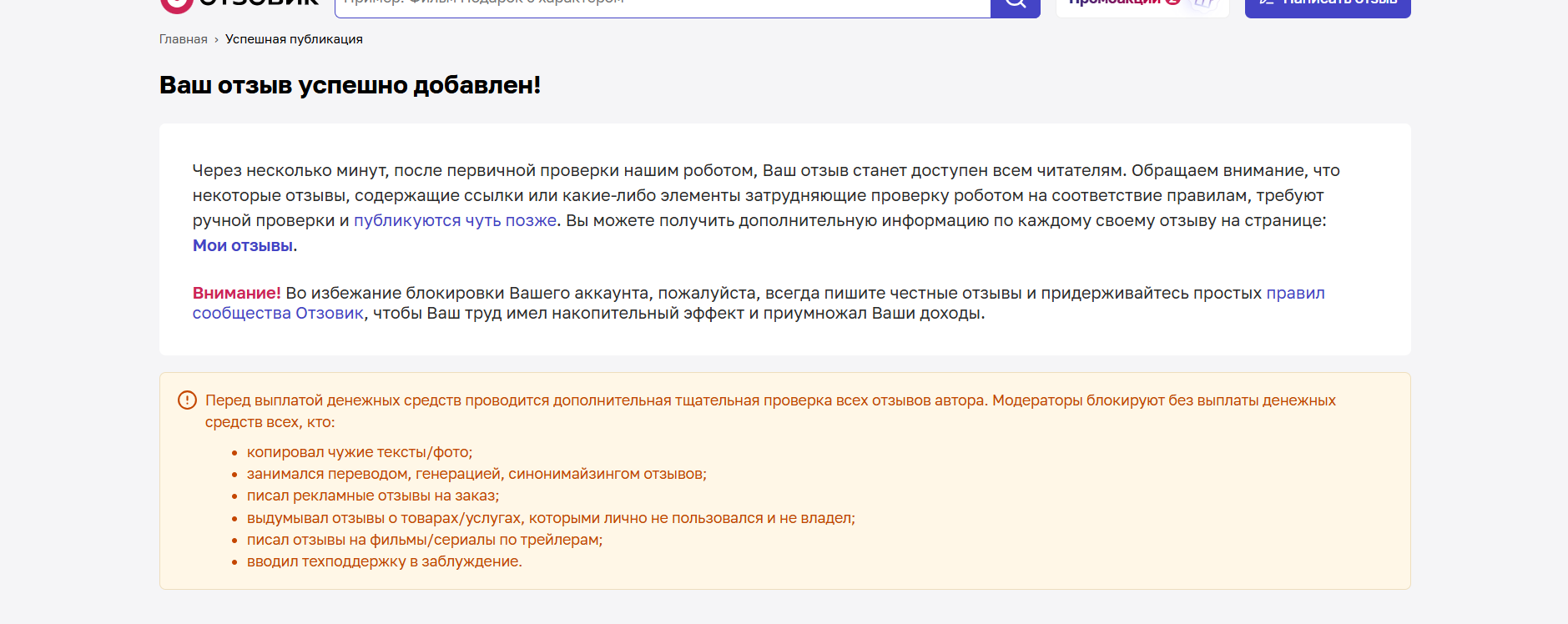Click the warning exclamation icon in the yellow notice
The height and width of the screenshot is (624, 1568).
188,400
